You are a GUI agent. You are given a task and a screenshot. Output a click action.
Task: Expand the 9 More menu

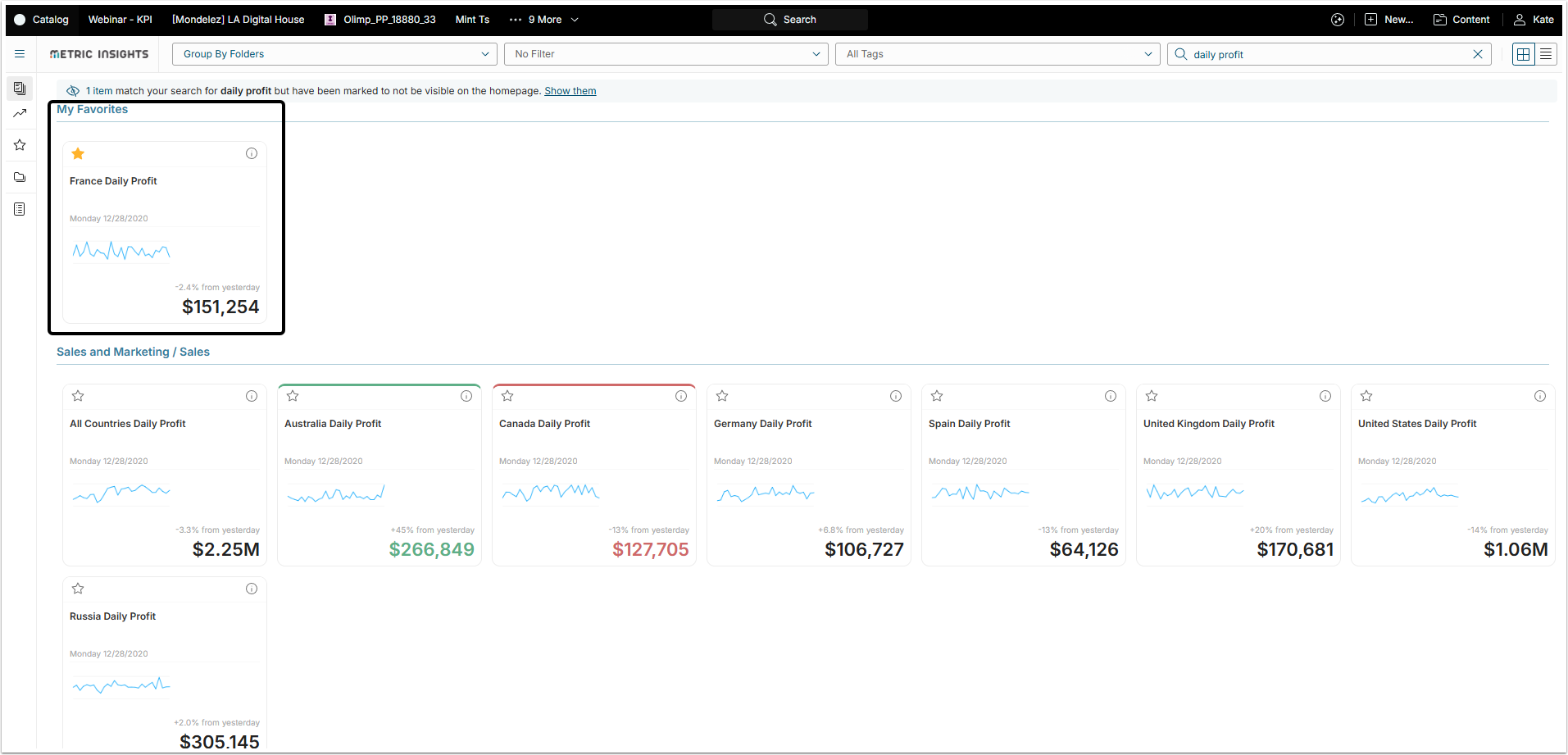pyautogui.click(x=545, y=20)
